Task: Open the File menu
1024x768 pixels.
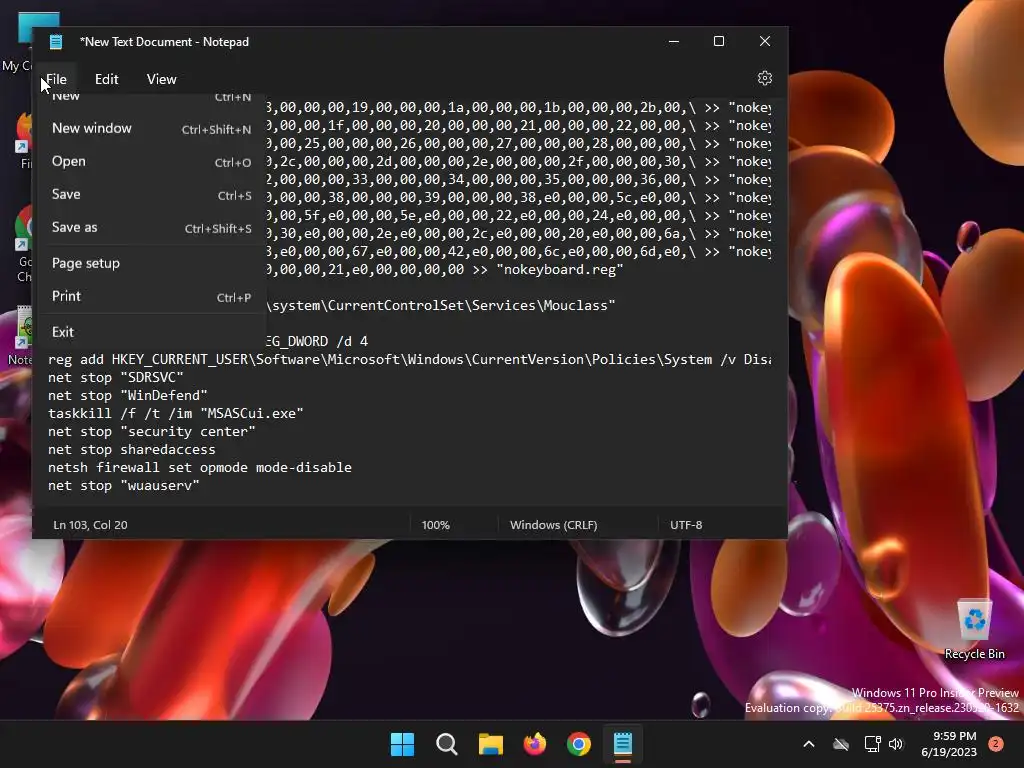Action: [x=56, y=79]
